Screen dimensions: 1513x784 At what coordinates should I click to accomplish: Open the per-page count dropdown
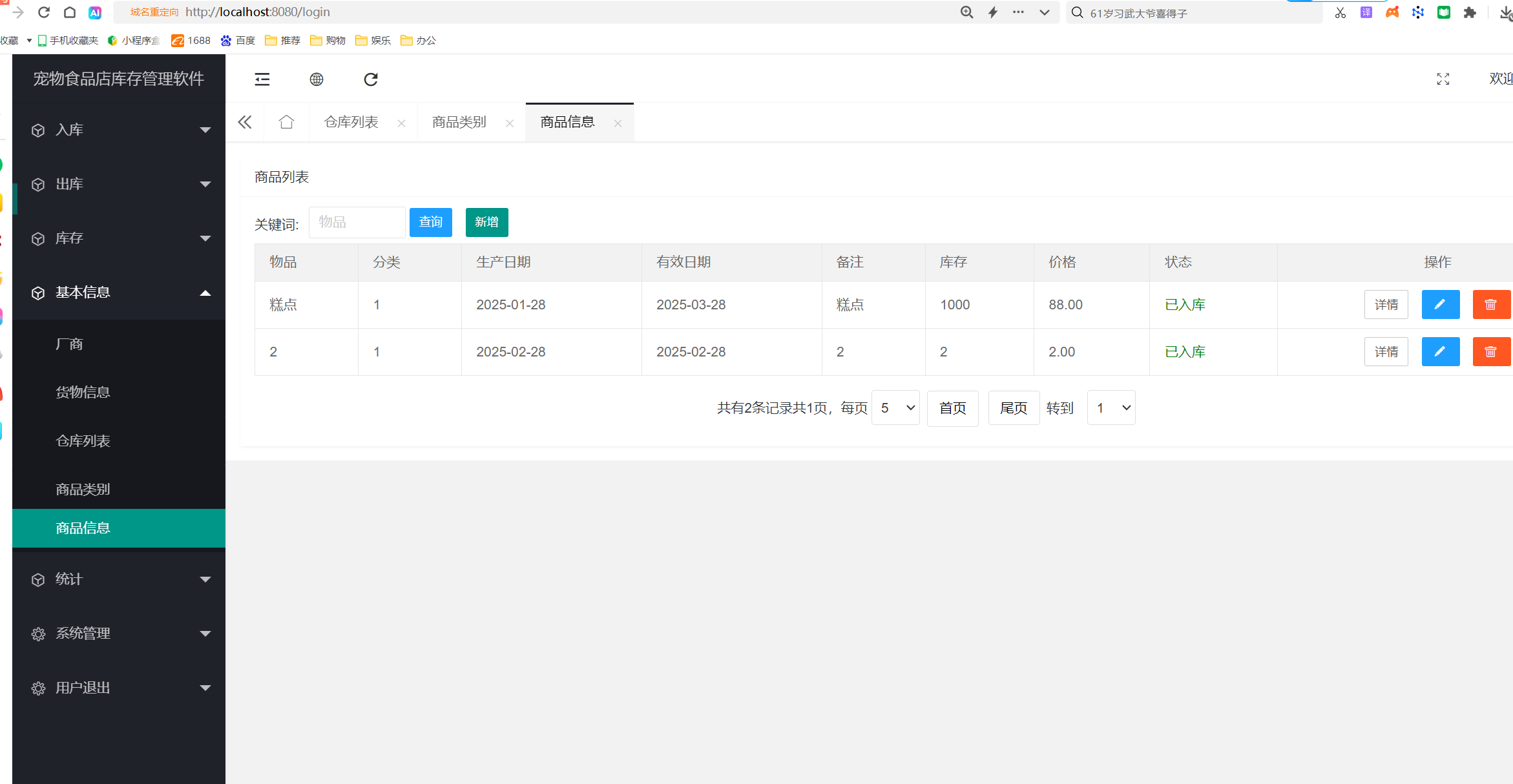coord(895,408)
